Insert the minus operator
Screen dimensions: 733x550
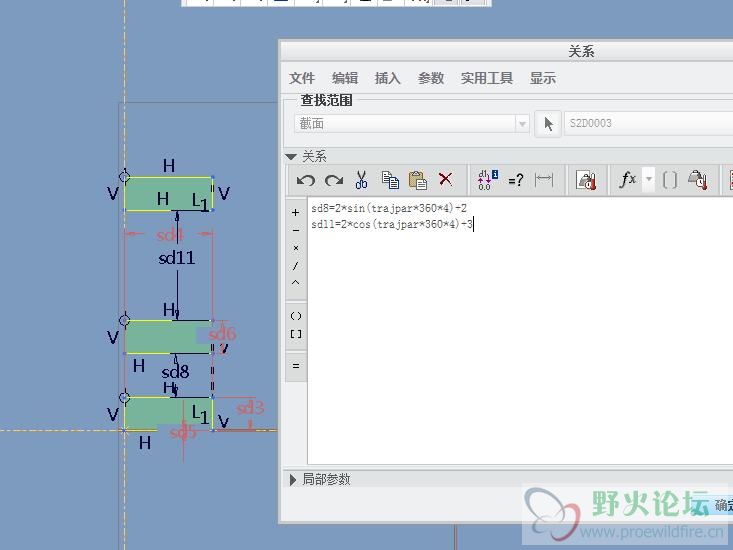tap(295, 230)
